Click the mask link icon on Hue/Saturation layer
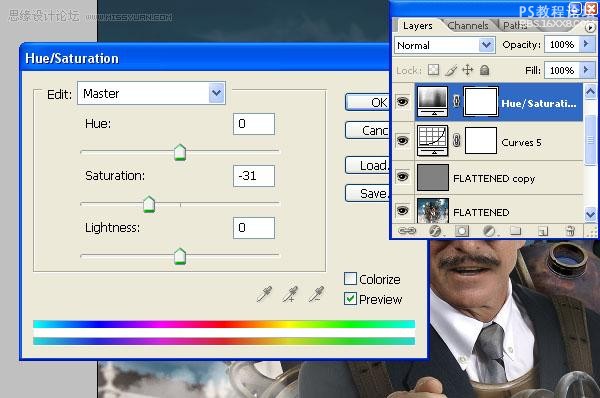 click(456, 101)
